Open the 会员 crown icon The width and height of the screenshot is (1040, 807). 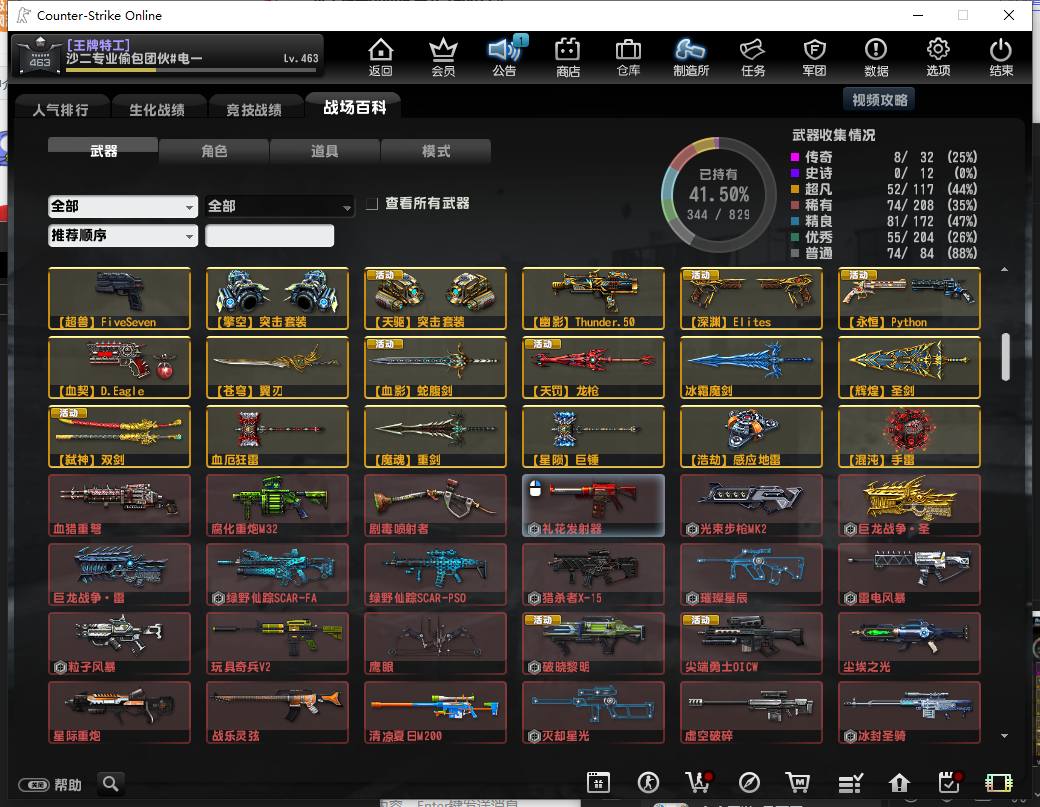(443, 56)
